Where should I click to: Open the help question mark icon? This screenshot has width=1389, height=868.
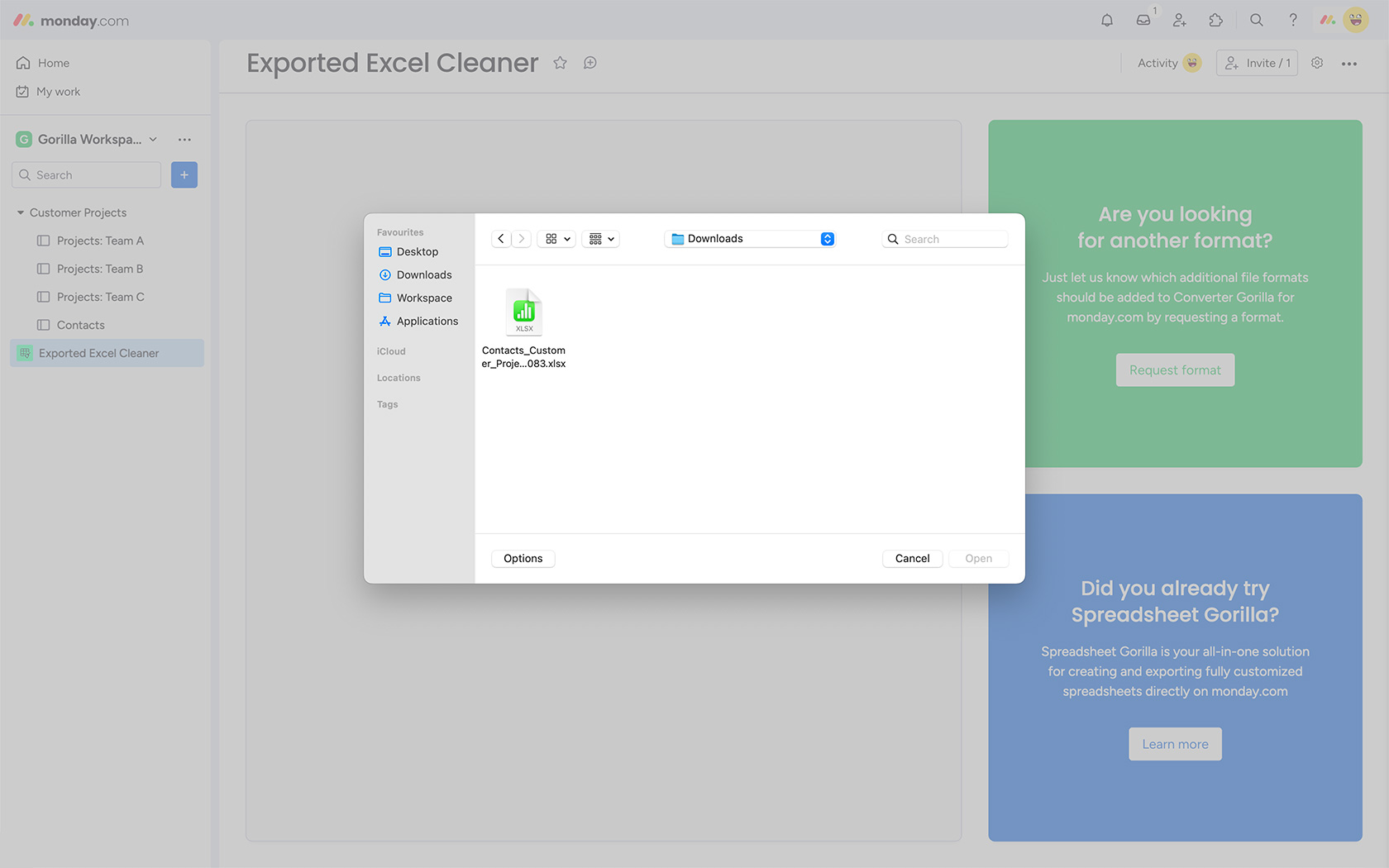[1293, 21]
